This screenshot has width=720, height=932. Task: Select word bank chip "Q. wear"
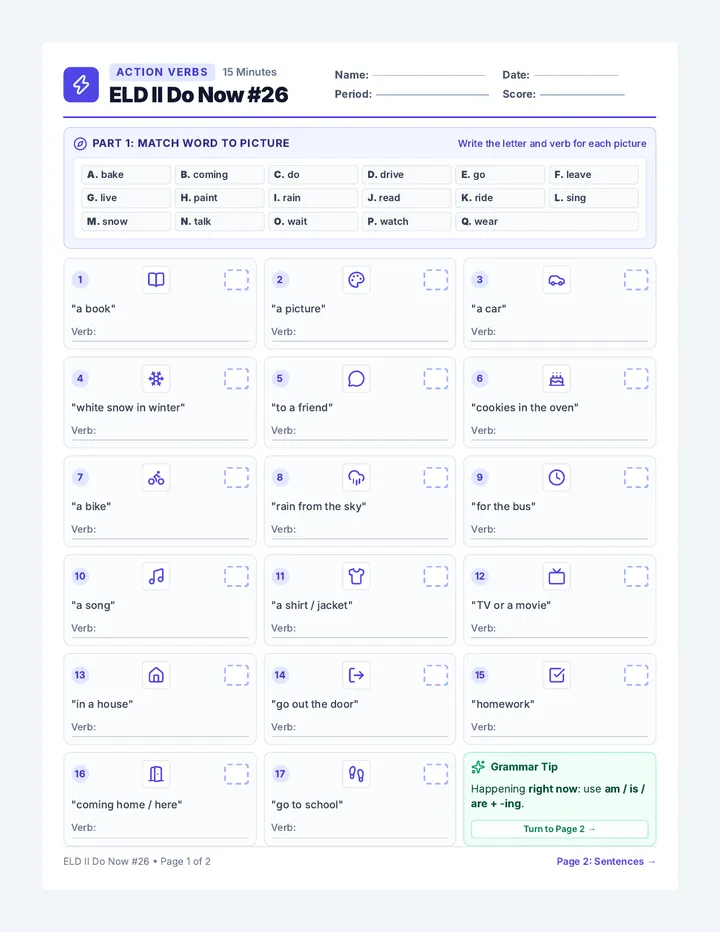pos(547,221)
